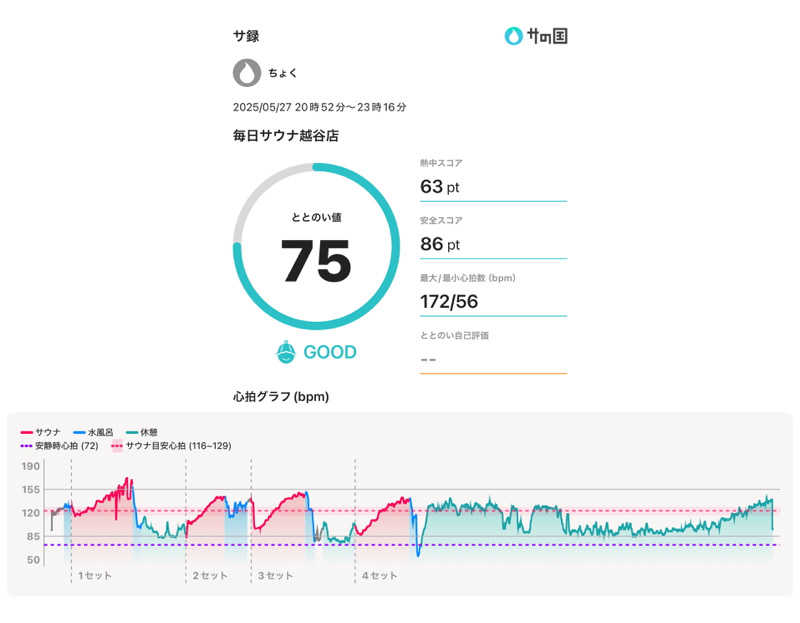800x623 pixels.
Task: Select the 1セット marker label
Action: 95,576
